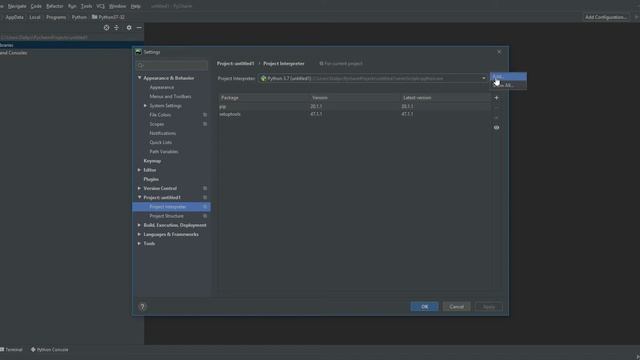Collapse Project: untitled1 section
640x360 pixels.
pyautogui.click(x=140, y=198)
